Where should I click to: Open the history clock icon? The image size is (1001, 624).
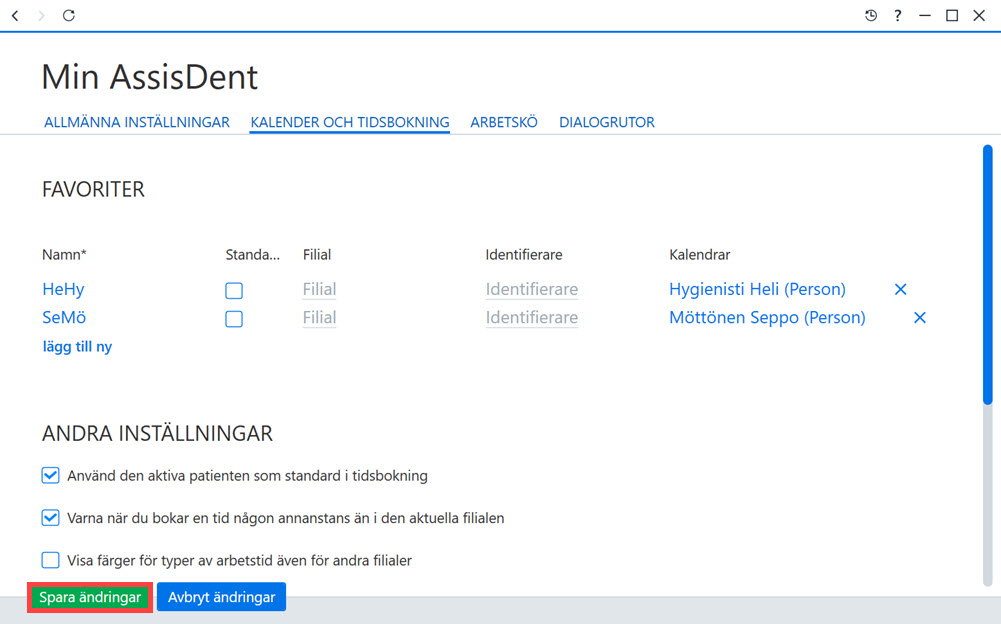(x=871, y=15)
